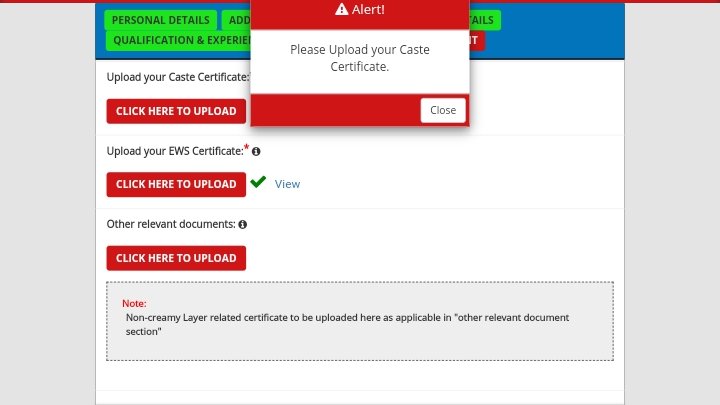Image resolution: width=720 pixels, height=405 pixels.
Task: Open the partially hidden ADD tab
Action: pos(236,20)
